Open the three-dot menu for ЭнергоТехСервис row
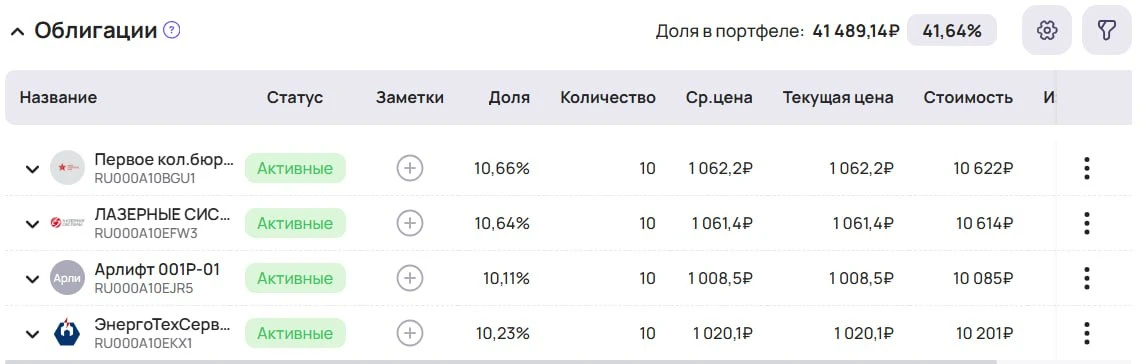Image resolution: width=1141 pixels, height=364 pixels. pos(1086,333)
